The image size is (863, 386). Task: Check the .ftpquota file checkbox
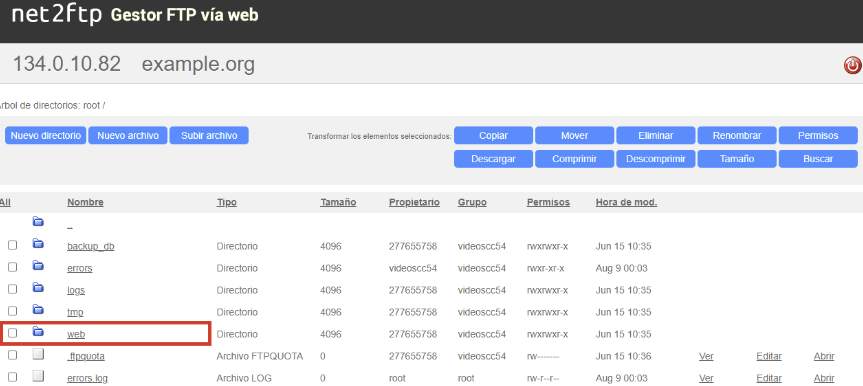click(x=12, y=355)
